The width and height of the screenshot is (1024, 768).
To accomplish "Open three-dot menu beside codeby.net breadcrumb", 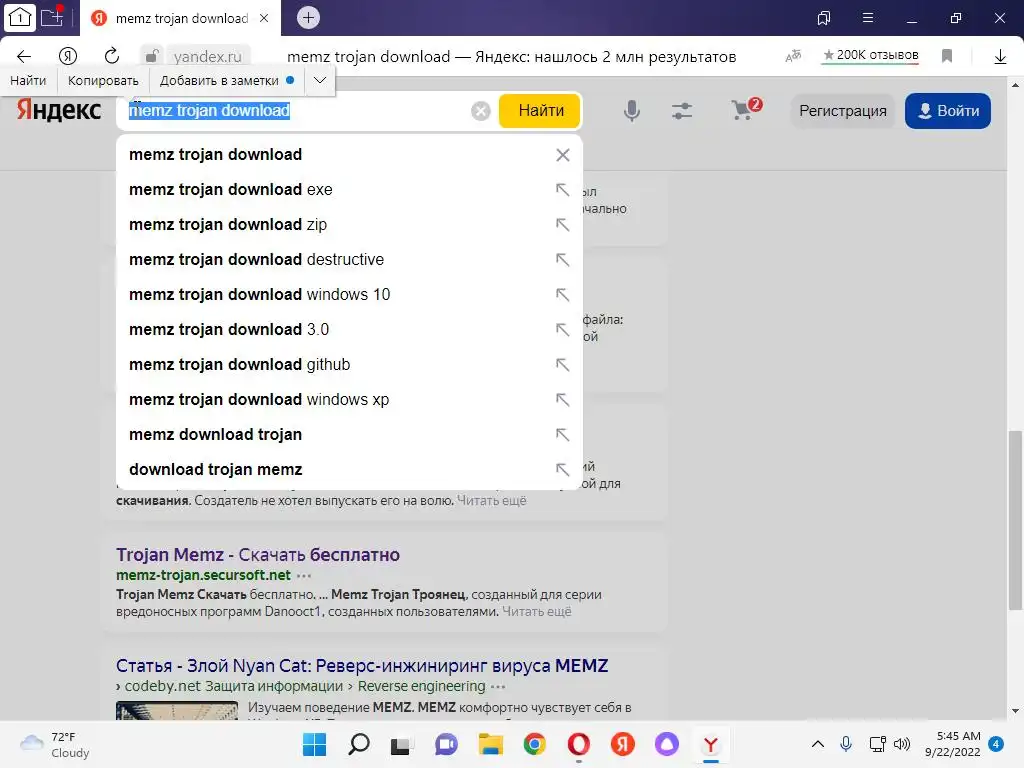I will [x=498, y=687].
